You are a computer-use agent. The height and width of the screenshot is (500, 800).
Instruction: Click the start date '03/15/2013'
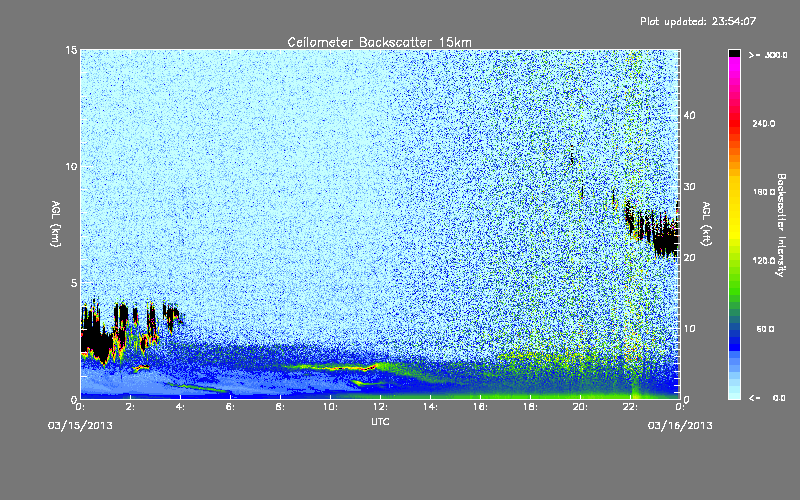pos(80,426)
